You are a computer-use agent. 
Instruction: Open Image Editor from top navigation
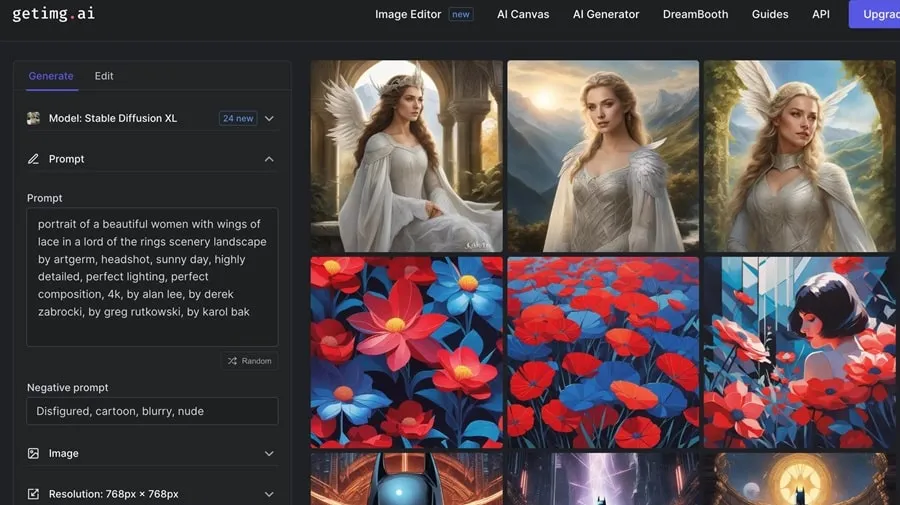click(x=409, y=14)
